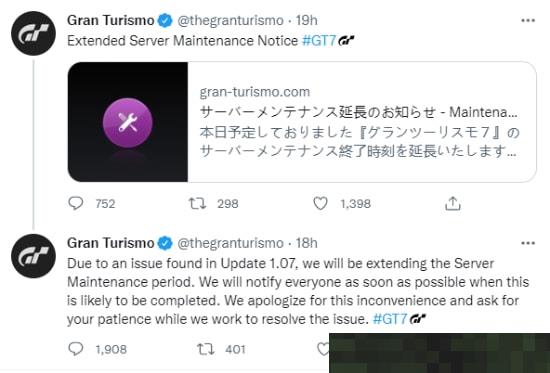Open more options menu on second tweet
Image resolution: width=550 pixels, height=373 pixels.
point(528,243)
